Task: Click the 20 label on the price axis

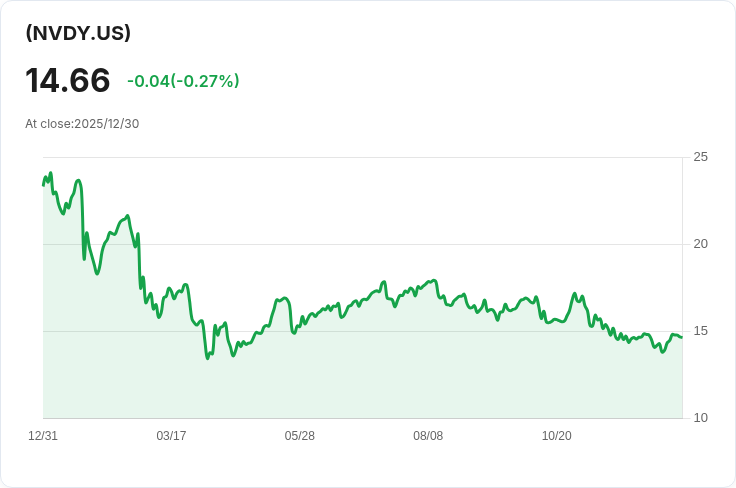Action: [701, 244]
